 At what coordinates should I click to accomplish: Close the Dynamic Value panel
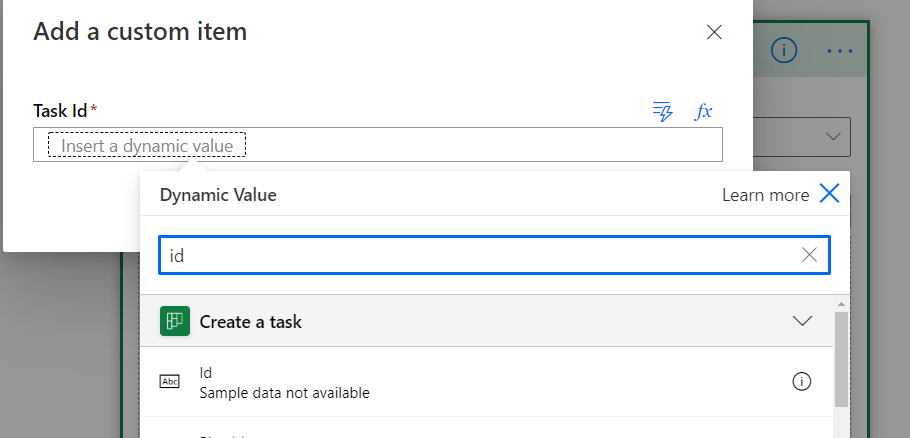(x=829, y=194)
